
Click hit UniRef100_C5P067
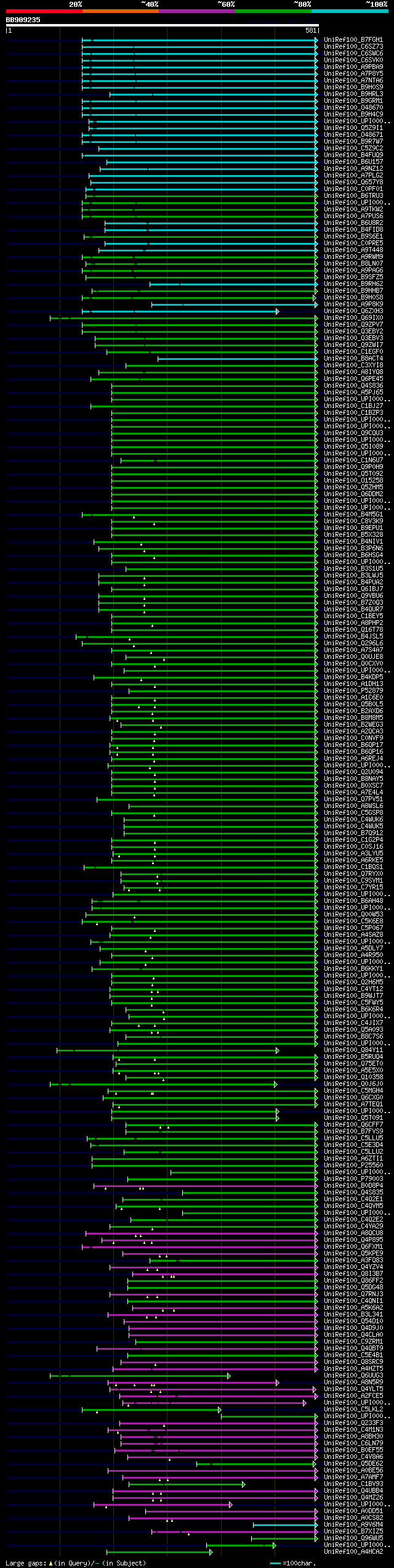pyautogui.click(x=353, y=928)
